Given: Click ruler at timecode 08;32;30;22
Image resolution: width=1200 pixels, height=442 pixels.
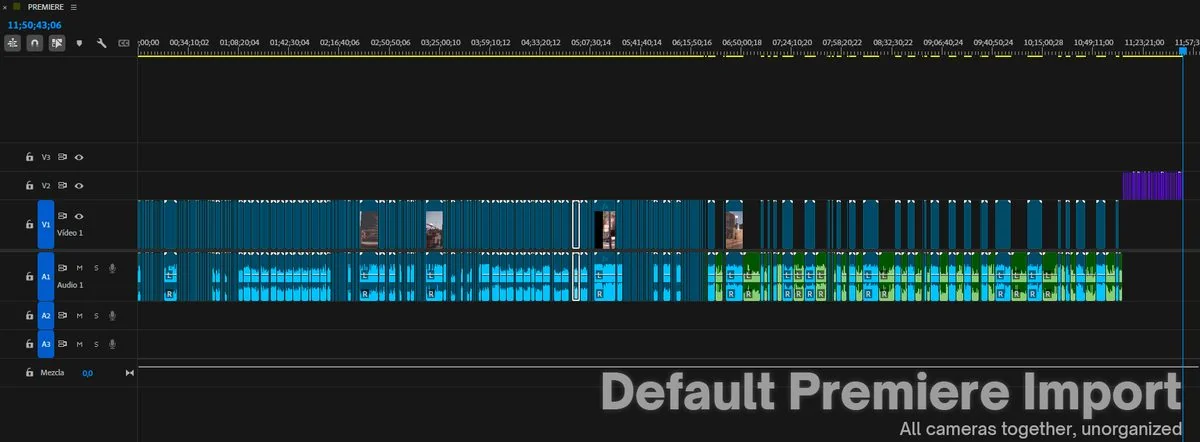Looking at the screenshot, I should (x=894, y=43).
